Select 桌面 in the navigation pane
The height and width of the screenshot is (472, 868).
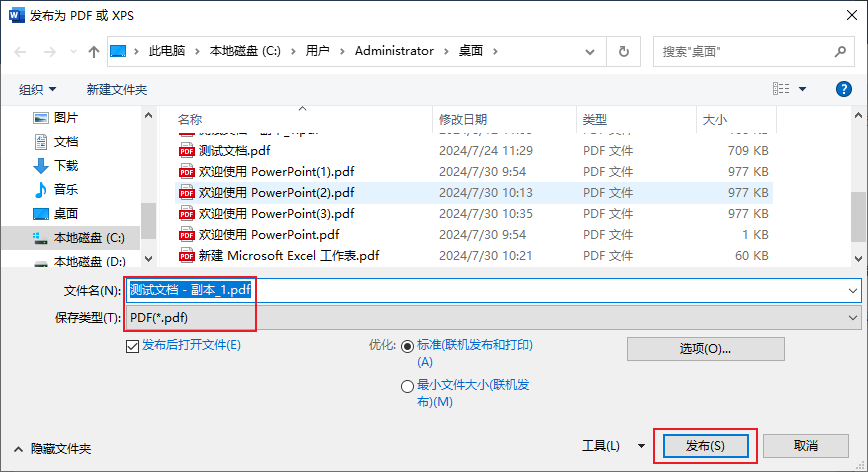(x=55, y=213)
